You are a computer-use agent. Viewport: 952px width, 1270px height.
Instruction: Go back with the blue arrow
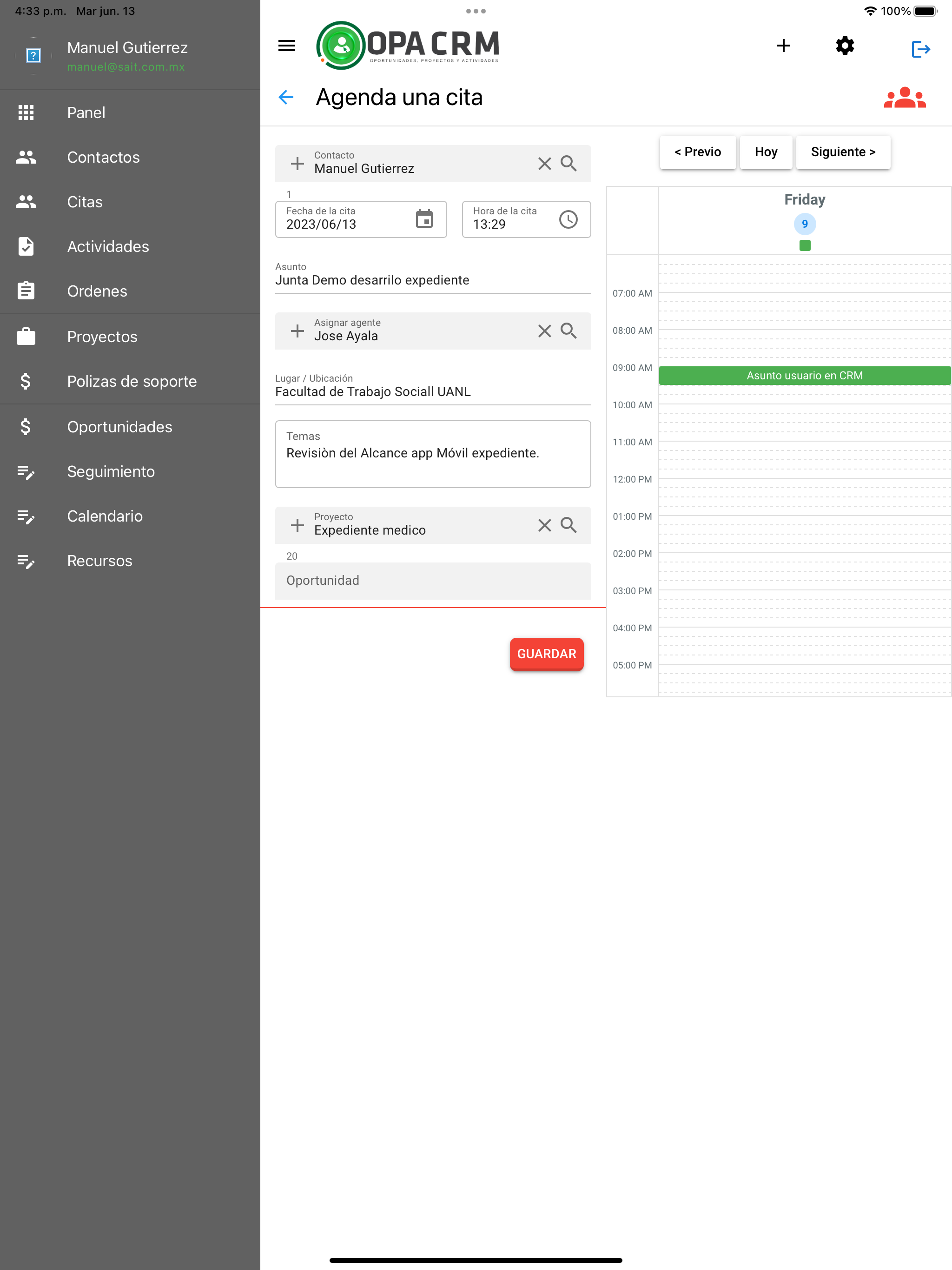[286, 97]
